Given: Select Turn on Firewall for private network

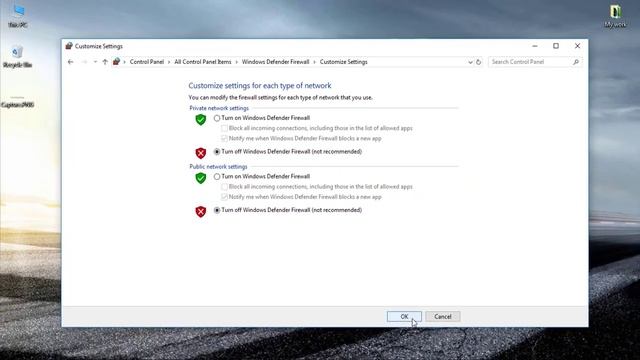Looking at the screenshot, I should [217, 118].
